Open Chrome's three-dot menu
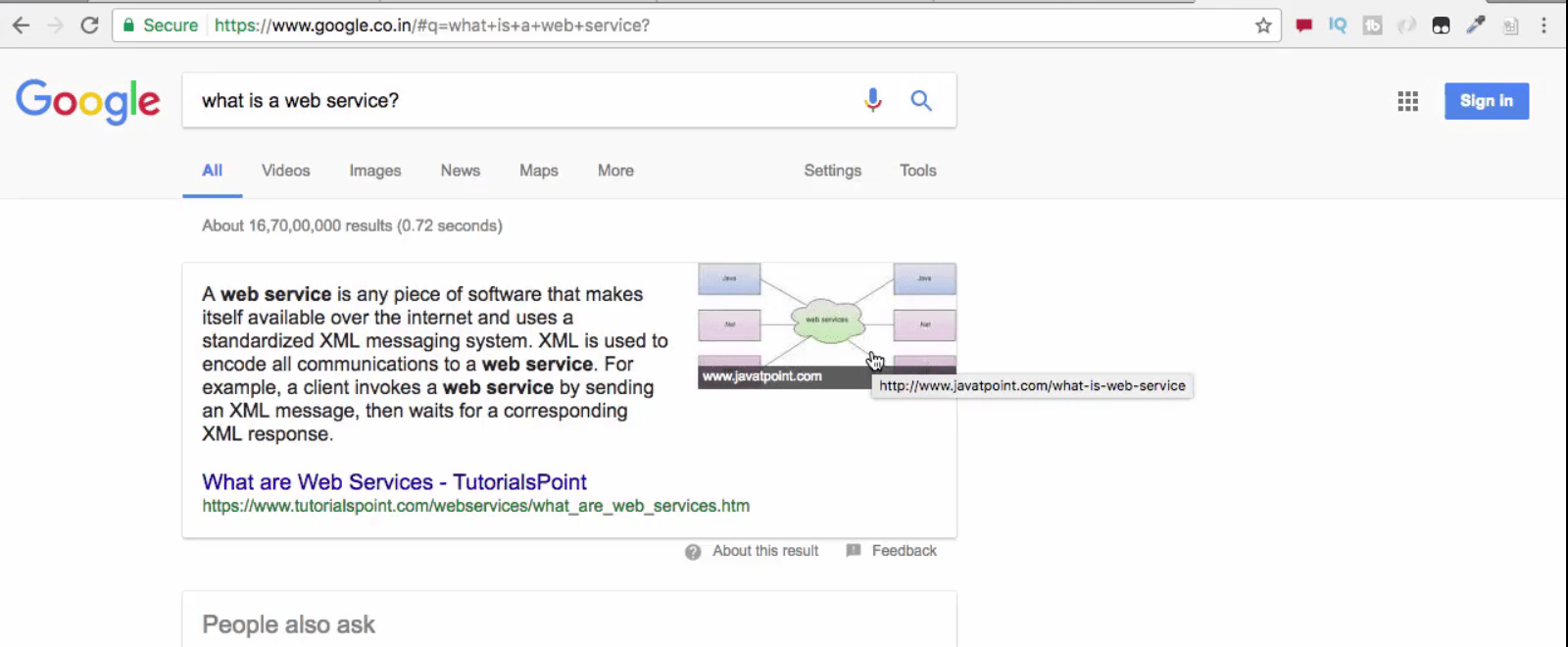The height and width of the screenshot is (647, 1568). click(1543, 25)
